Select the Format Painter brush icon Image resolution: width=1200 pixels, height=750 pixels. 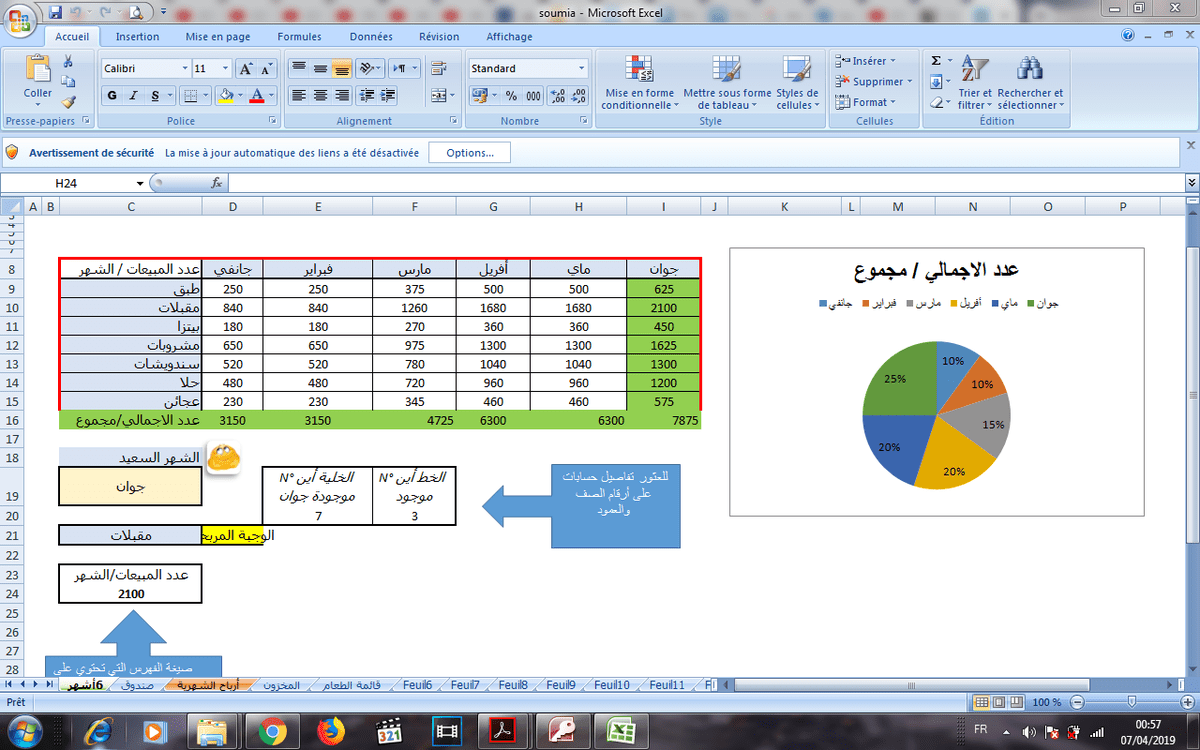point(68,102)
